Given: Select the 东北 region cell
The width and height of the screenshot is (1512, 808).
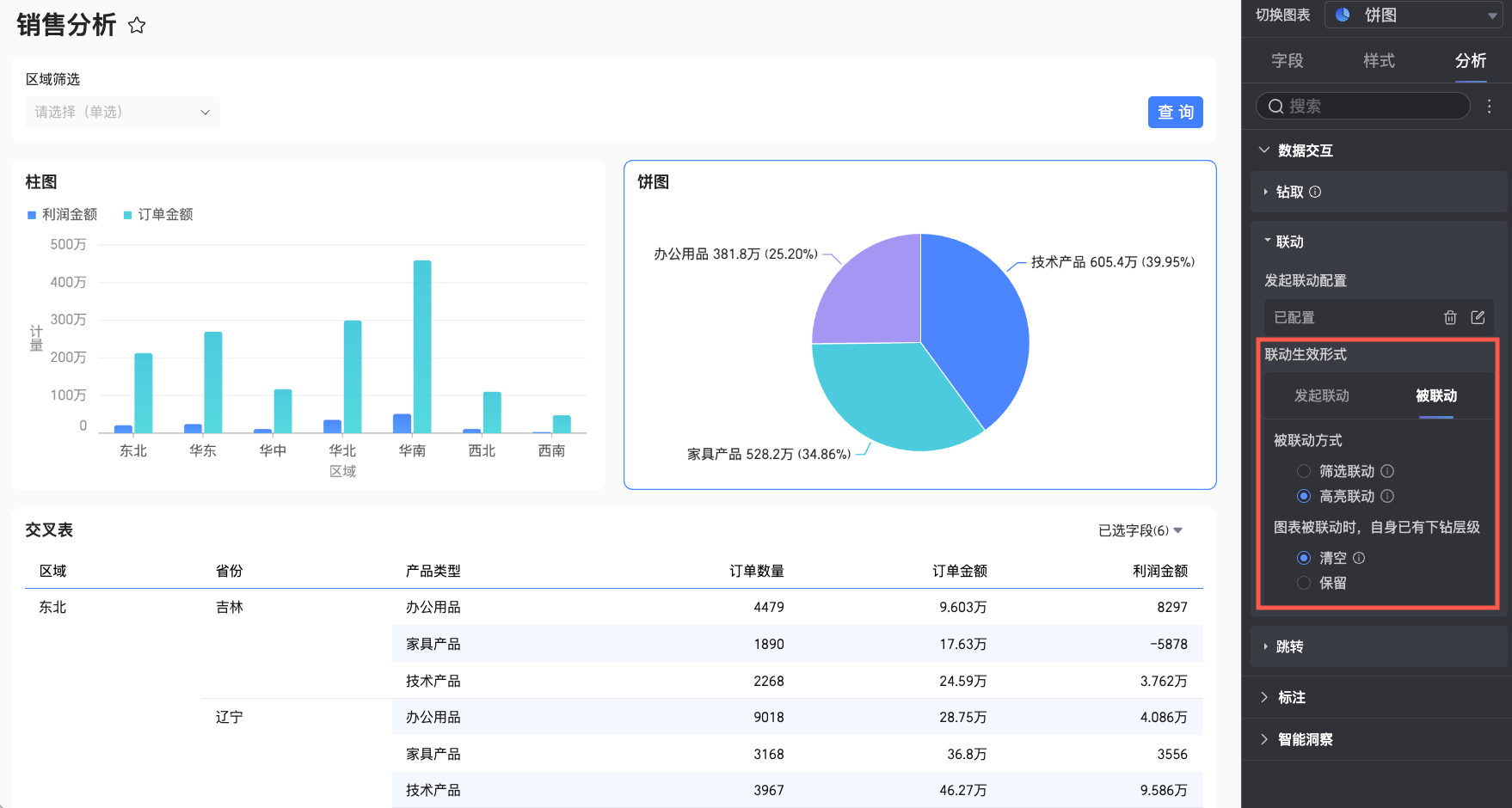Looking at the screenshot, I should point(52,607).
